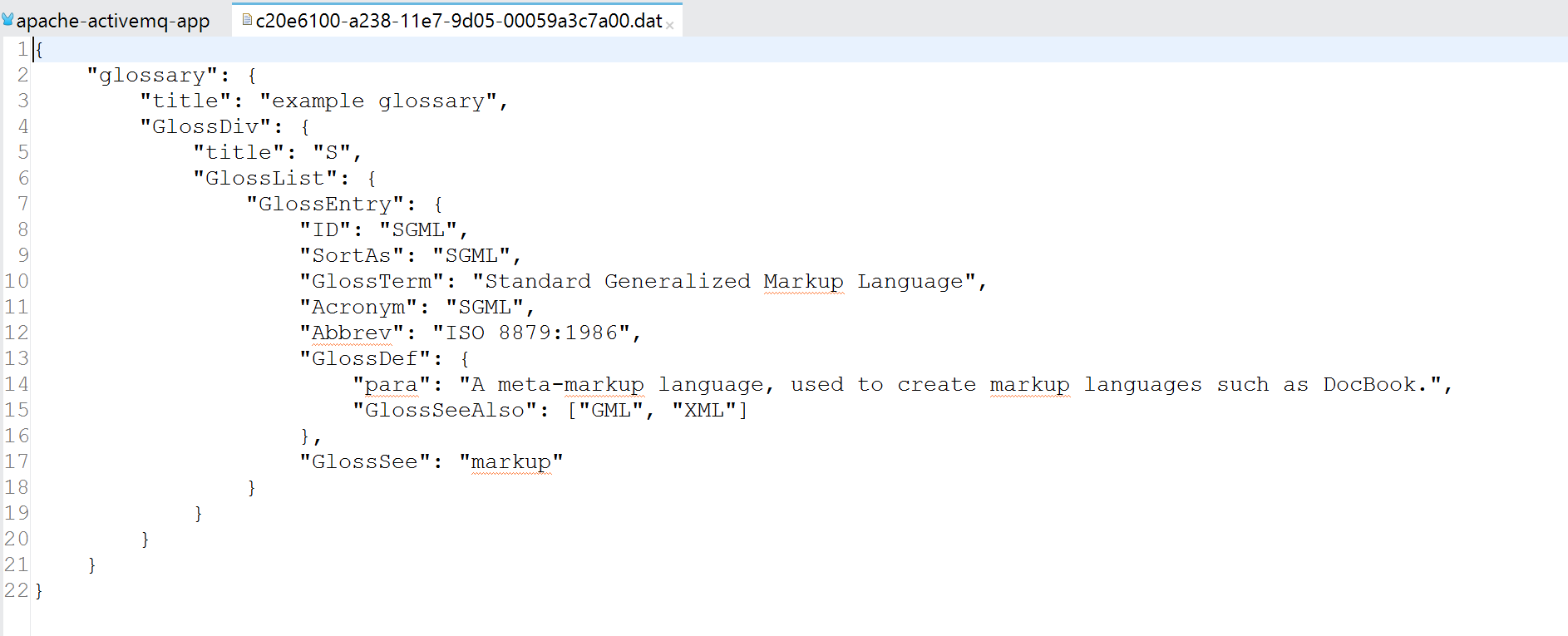Click the underlined "para" key

click(392, 385)
